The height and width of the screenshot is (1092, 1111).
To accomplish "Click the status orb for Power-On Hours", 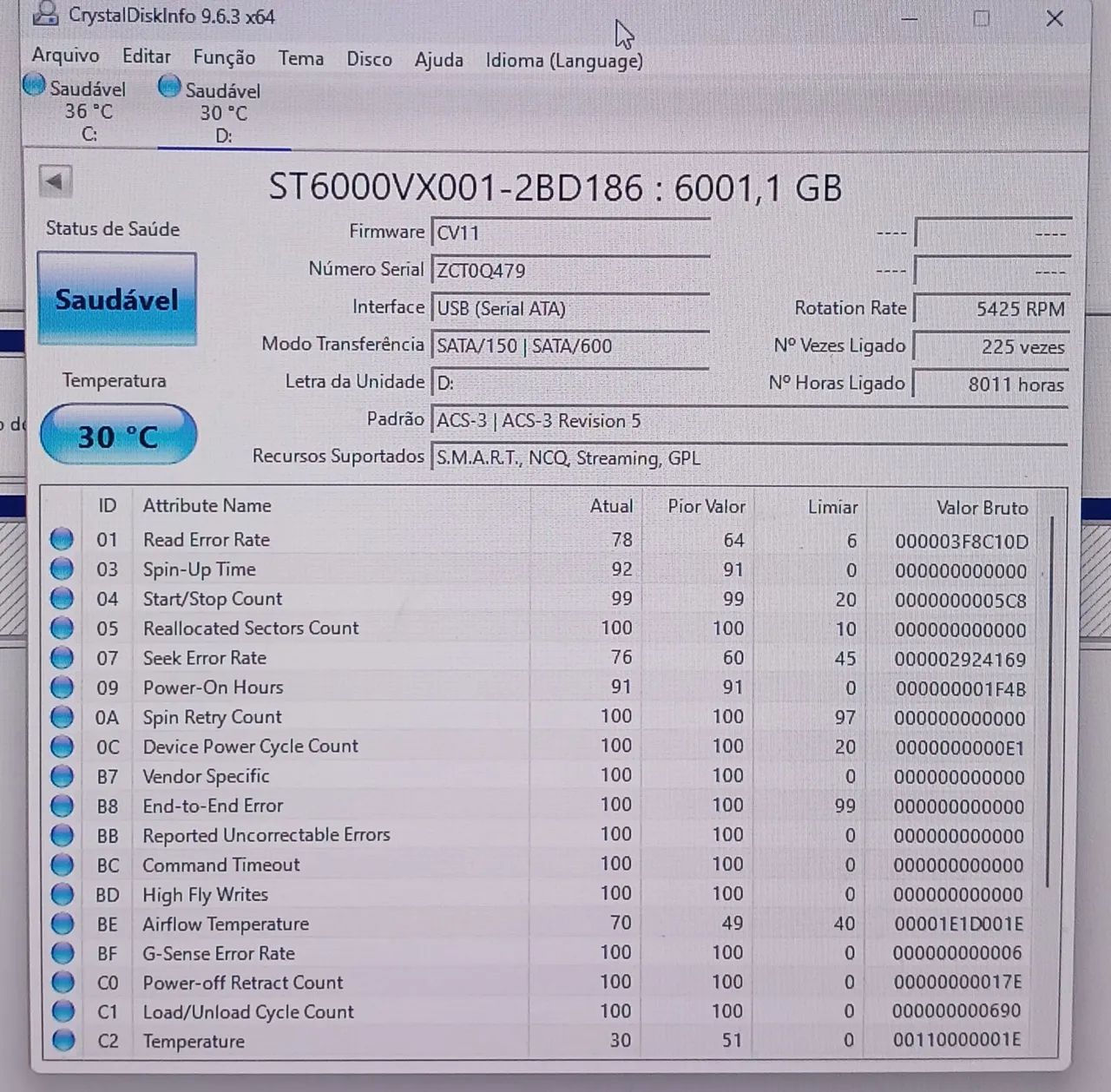I will [x=62, y=687].
